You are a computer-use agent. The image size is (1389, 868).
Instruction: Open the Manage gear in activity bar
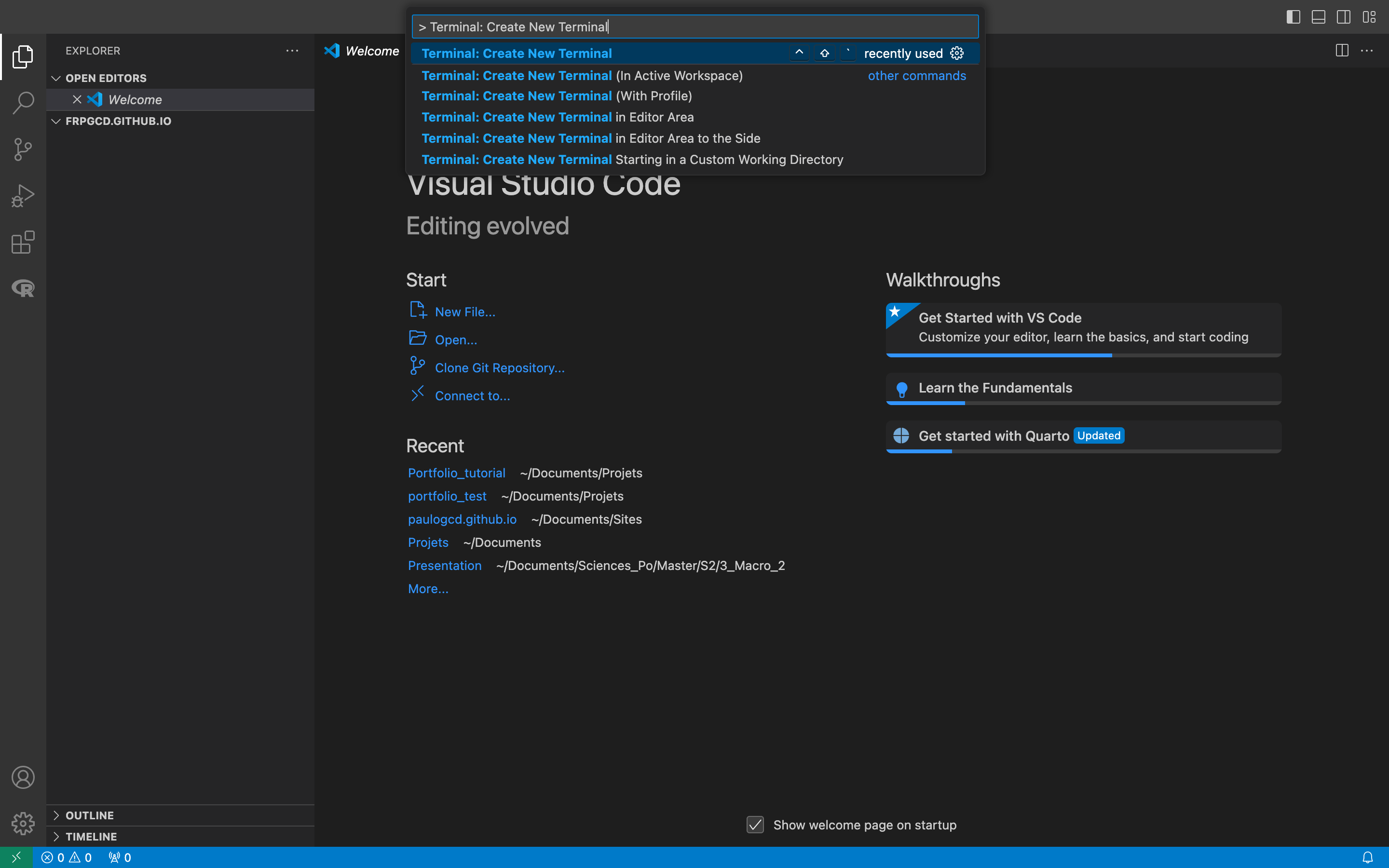(x=23, y=823)
